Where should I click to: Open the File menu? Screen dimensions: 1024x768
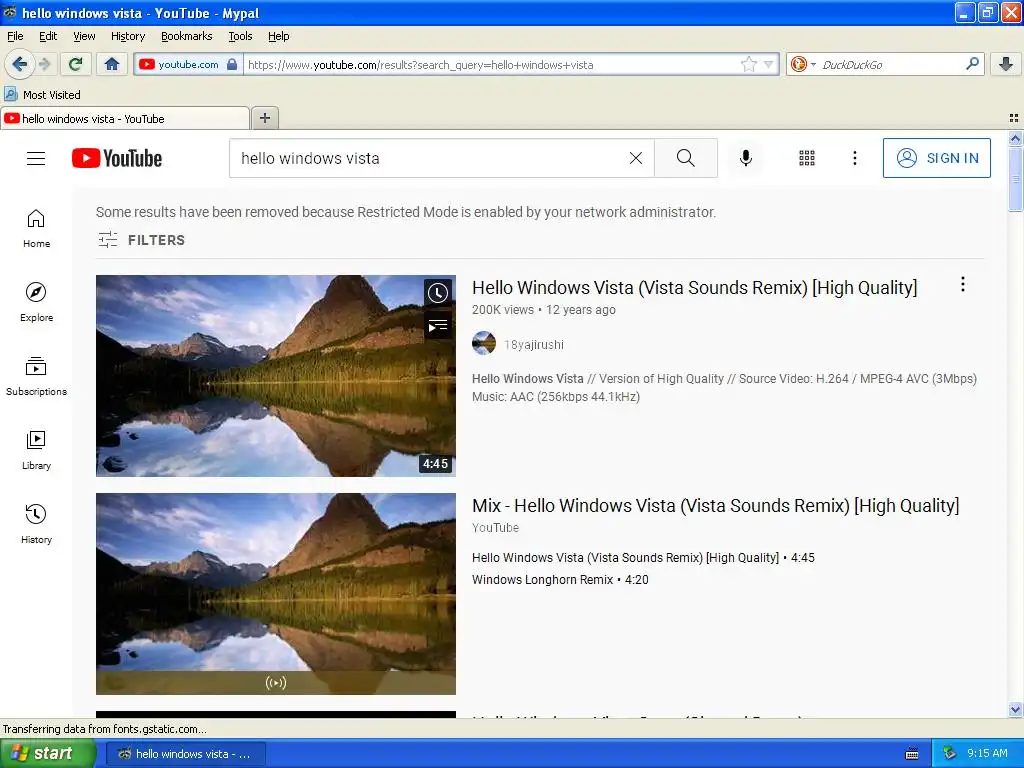[x=15, y=36]
